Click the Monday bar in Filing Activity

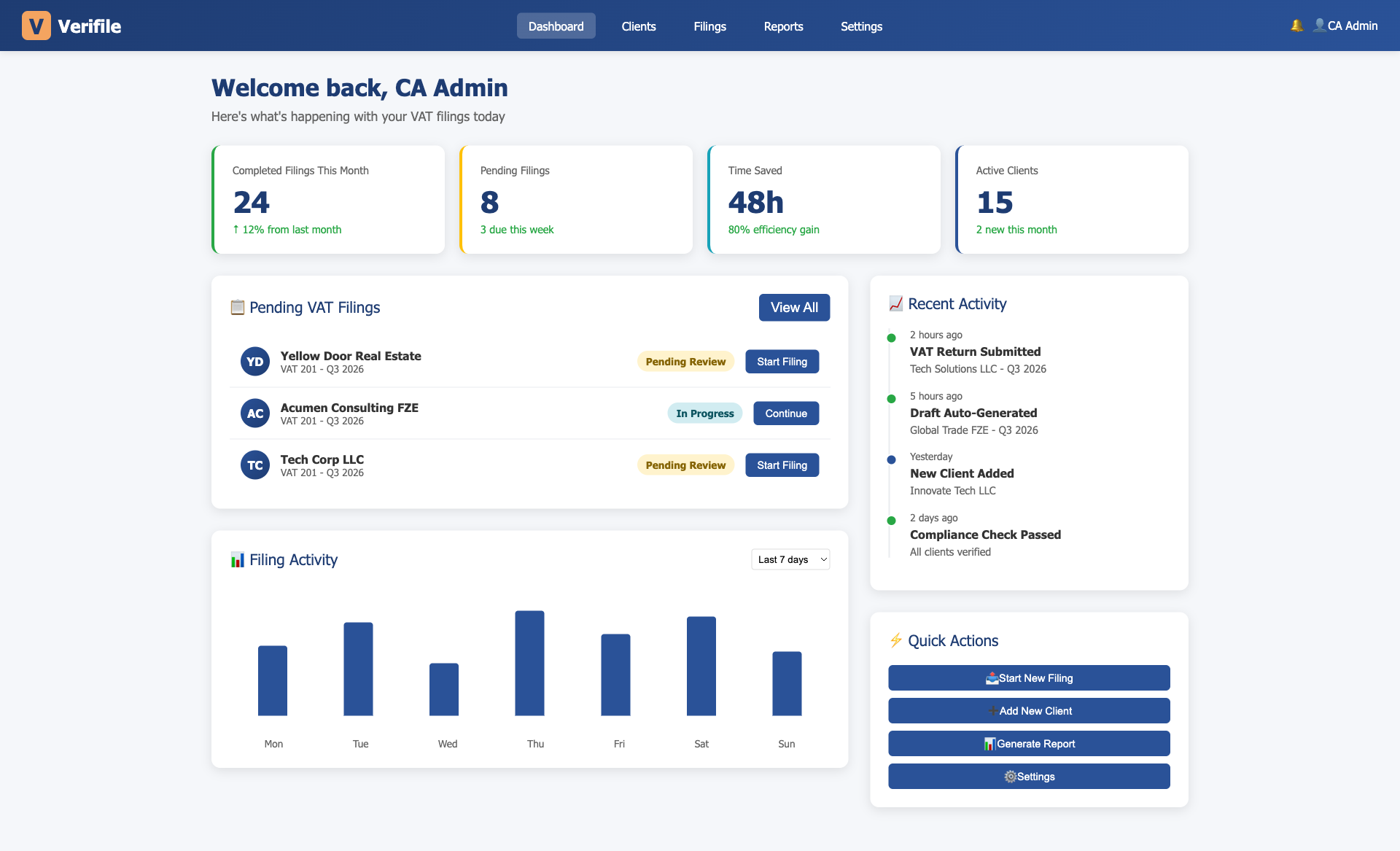pyautogui.click(x=273, y=680)
